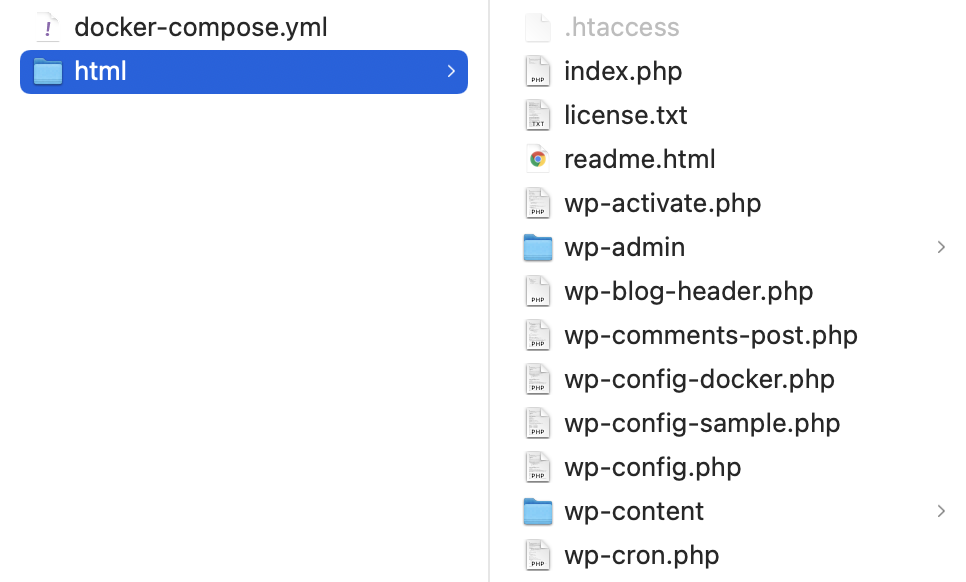Viewport: 966px width, 582px height.
Task: Select the wp-admin folder icon
Action: click(x=538, y=248)
